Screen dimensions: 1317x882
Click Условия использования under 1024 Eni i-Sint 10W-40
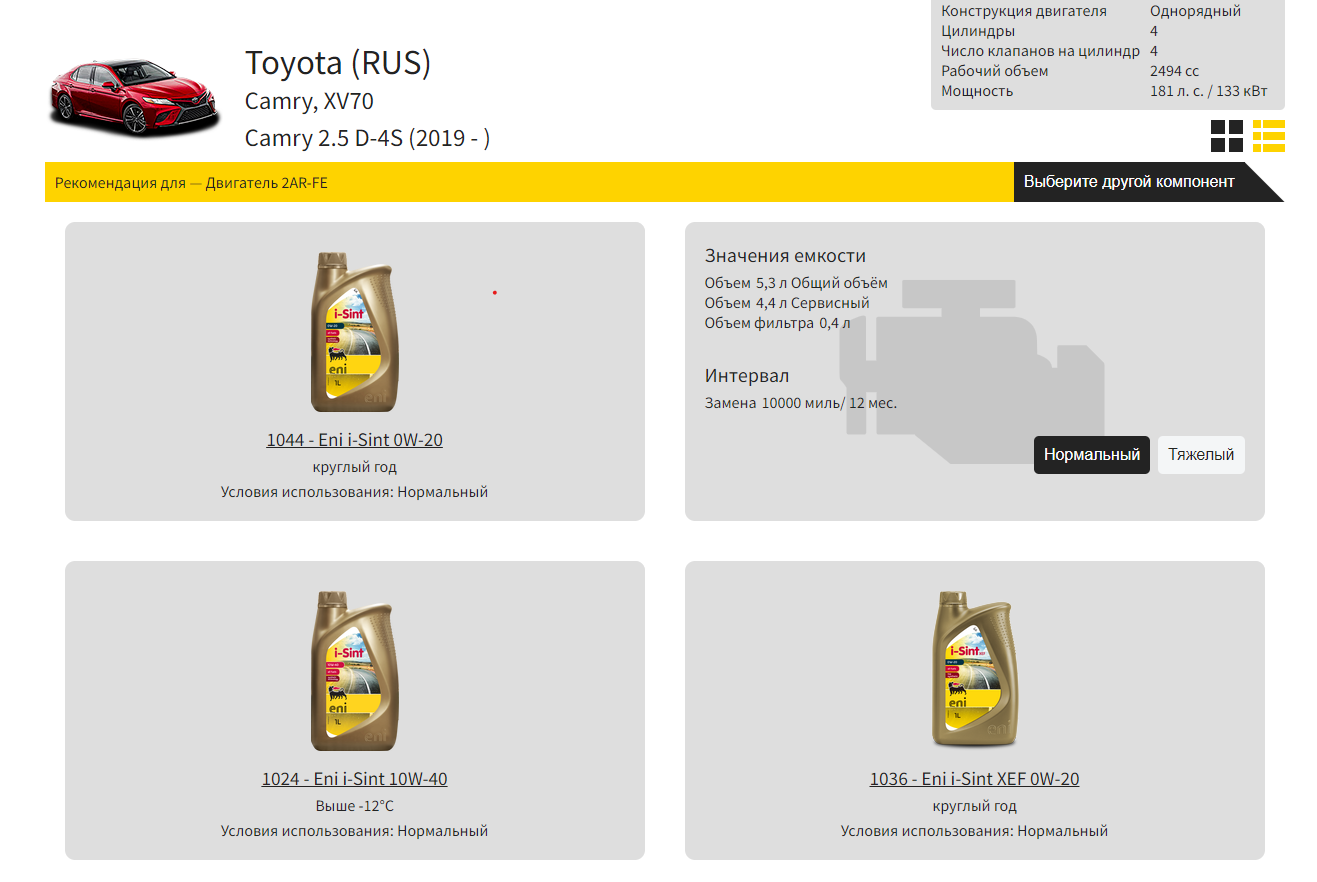354,831
